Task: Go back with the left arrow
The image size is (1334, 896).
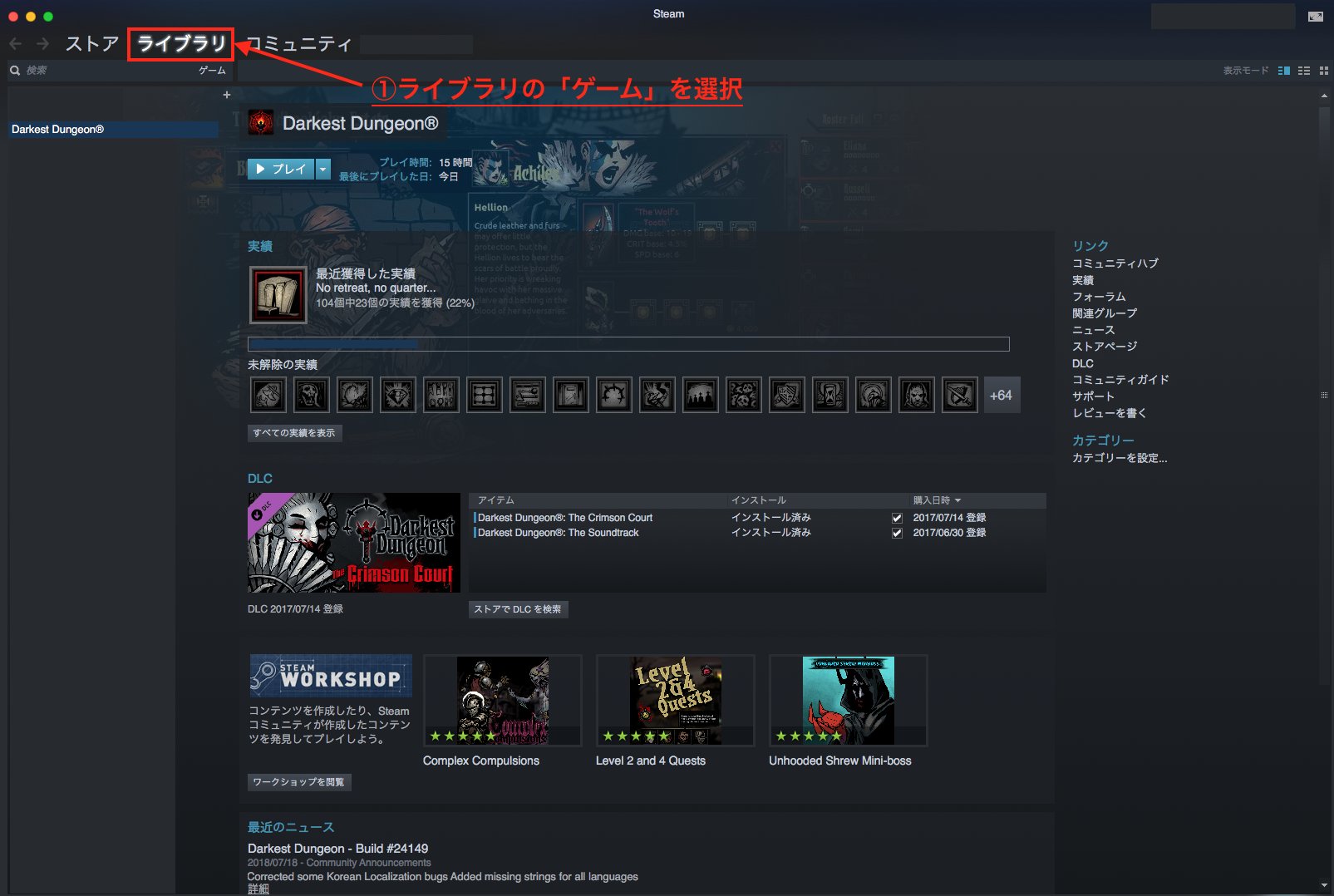Action: [x=15, y=43]
